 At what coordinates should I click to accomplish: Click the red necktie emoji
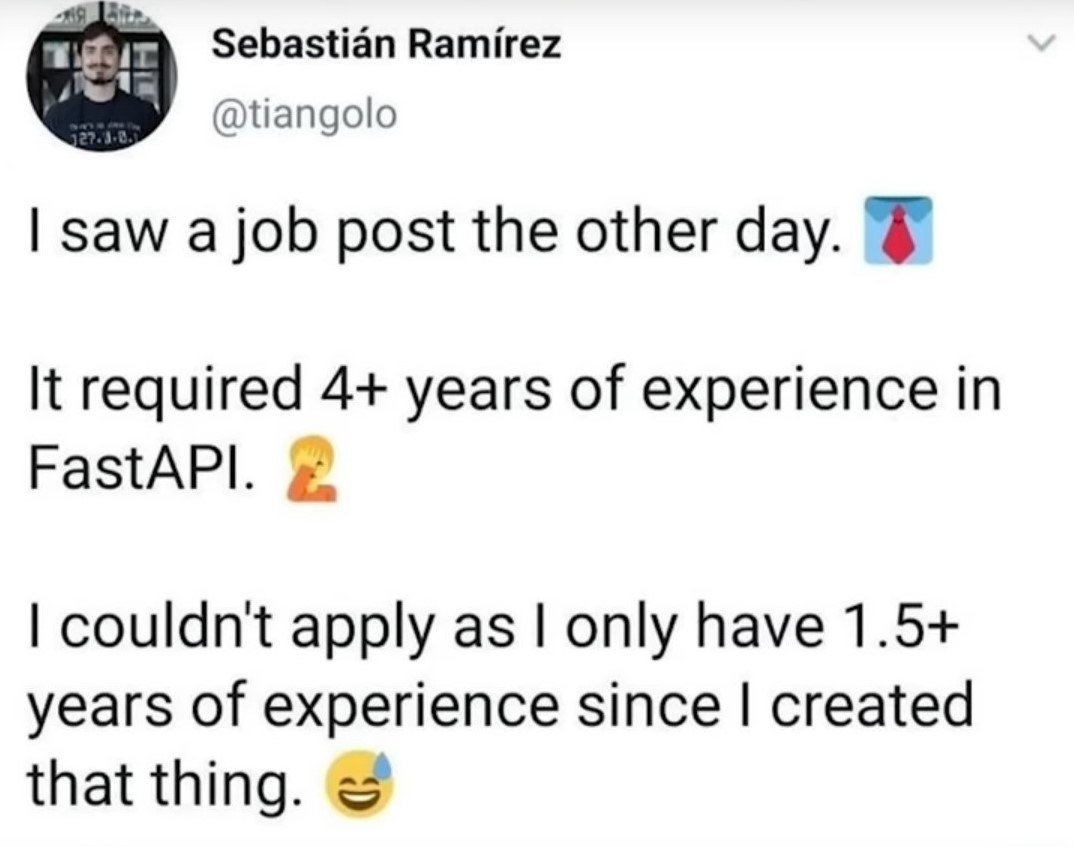pyautogui.click(x=899, y=231)
